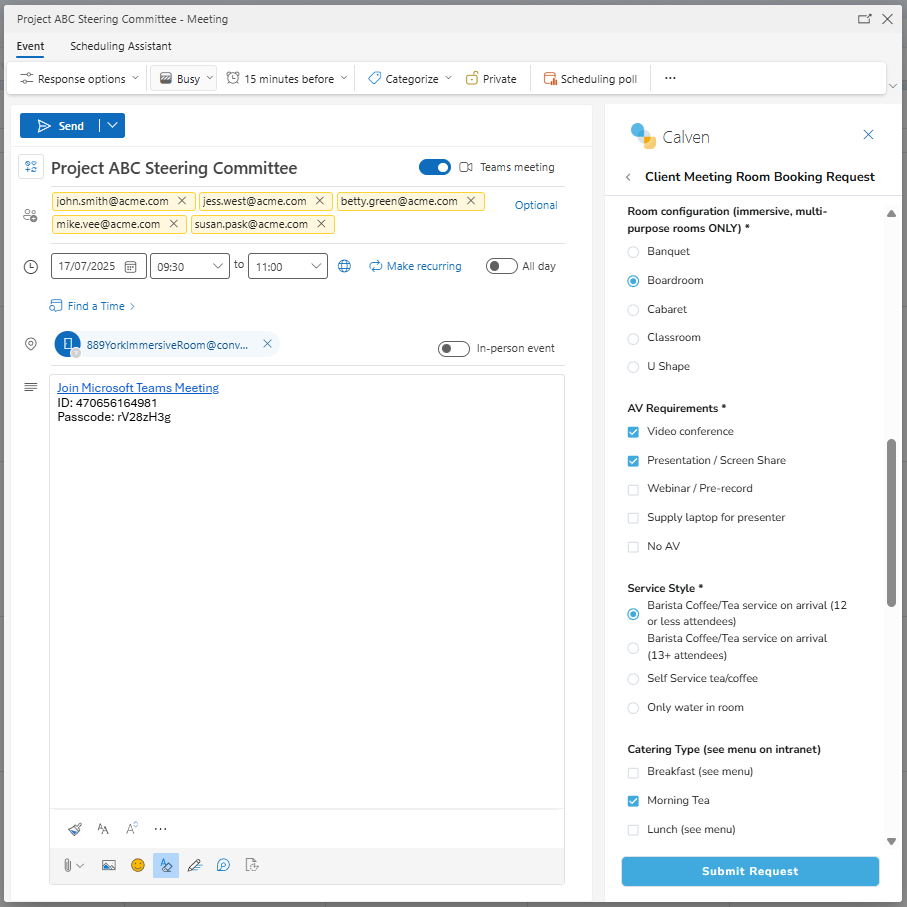Submit the room booking request
907x907 pixels.
click(750, 871)
